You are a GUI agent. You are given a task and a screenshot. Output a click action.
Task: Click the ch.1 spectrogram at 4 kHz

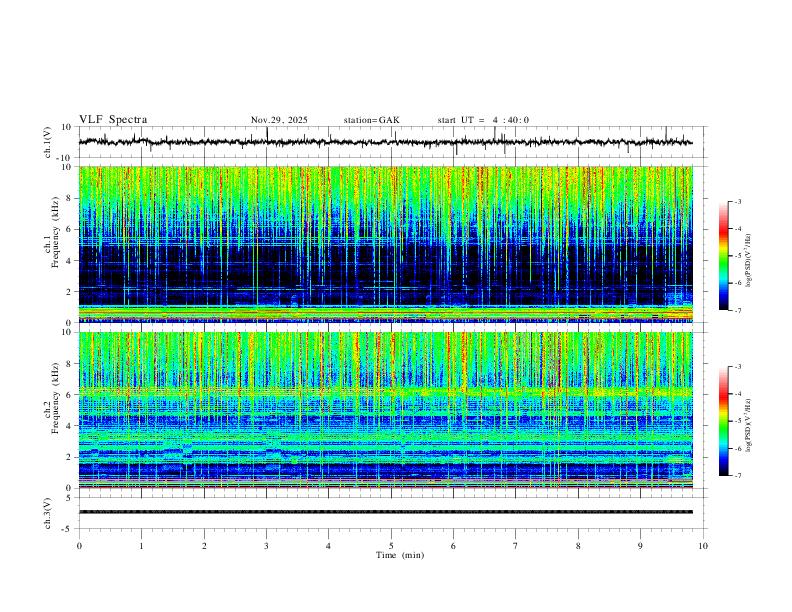(385, 261)
